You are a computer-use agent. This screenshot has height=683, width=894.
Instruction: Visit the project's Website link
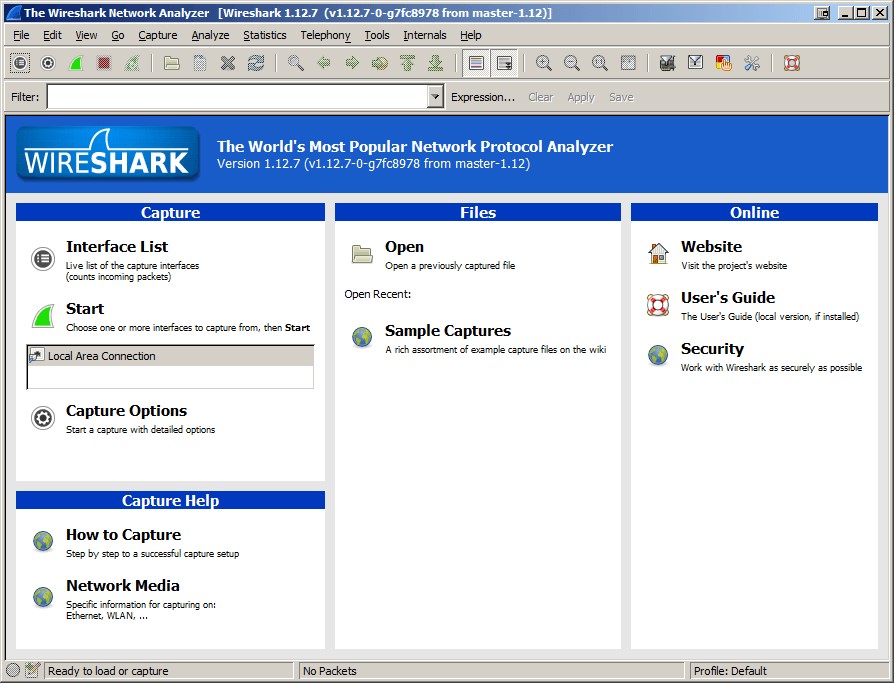pyautogui.click(x=712, y=247)
